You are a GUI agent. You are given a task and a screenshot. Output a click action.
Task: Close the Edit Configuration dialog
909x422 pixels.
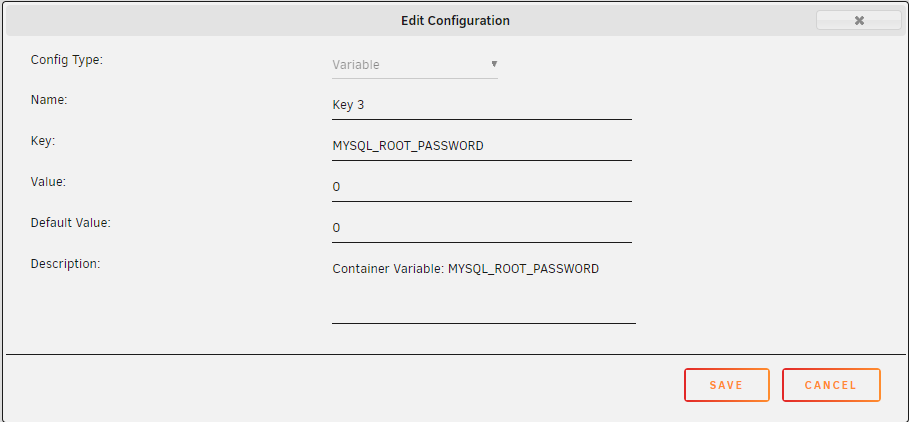coord(858,20)
